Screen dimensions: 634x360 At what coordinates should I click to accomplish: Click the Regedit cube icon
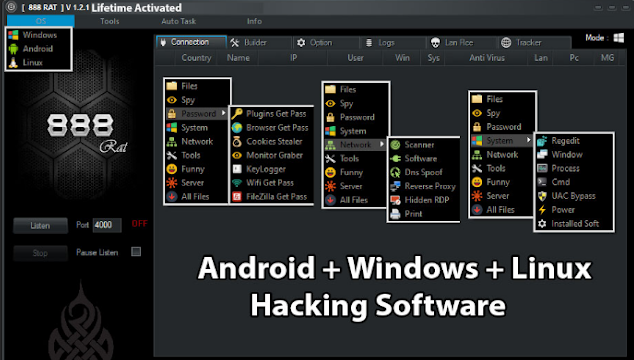[542, 140]
